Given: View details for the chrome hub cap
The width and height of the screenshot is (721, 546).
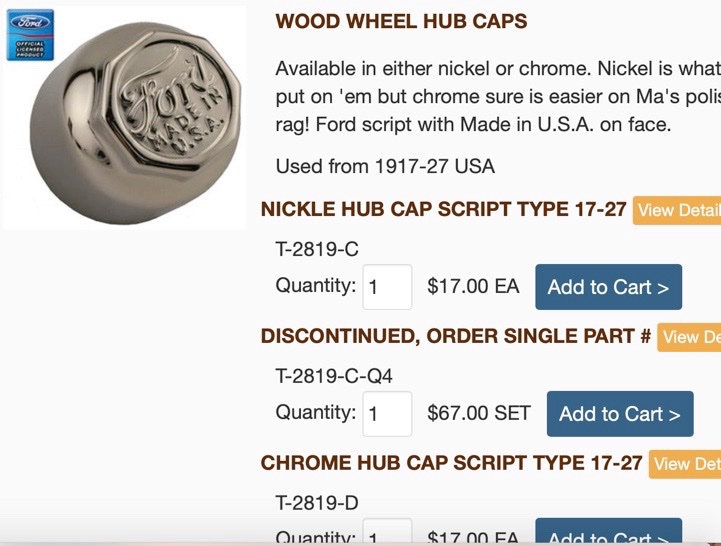Looking at the screenshot, I should (x=685, y=464).
